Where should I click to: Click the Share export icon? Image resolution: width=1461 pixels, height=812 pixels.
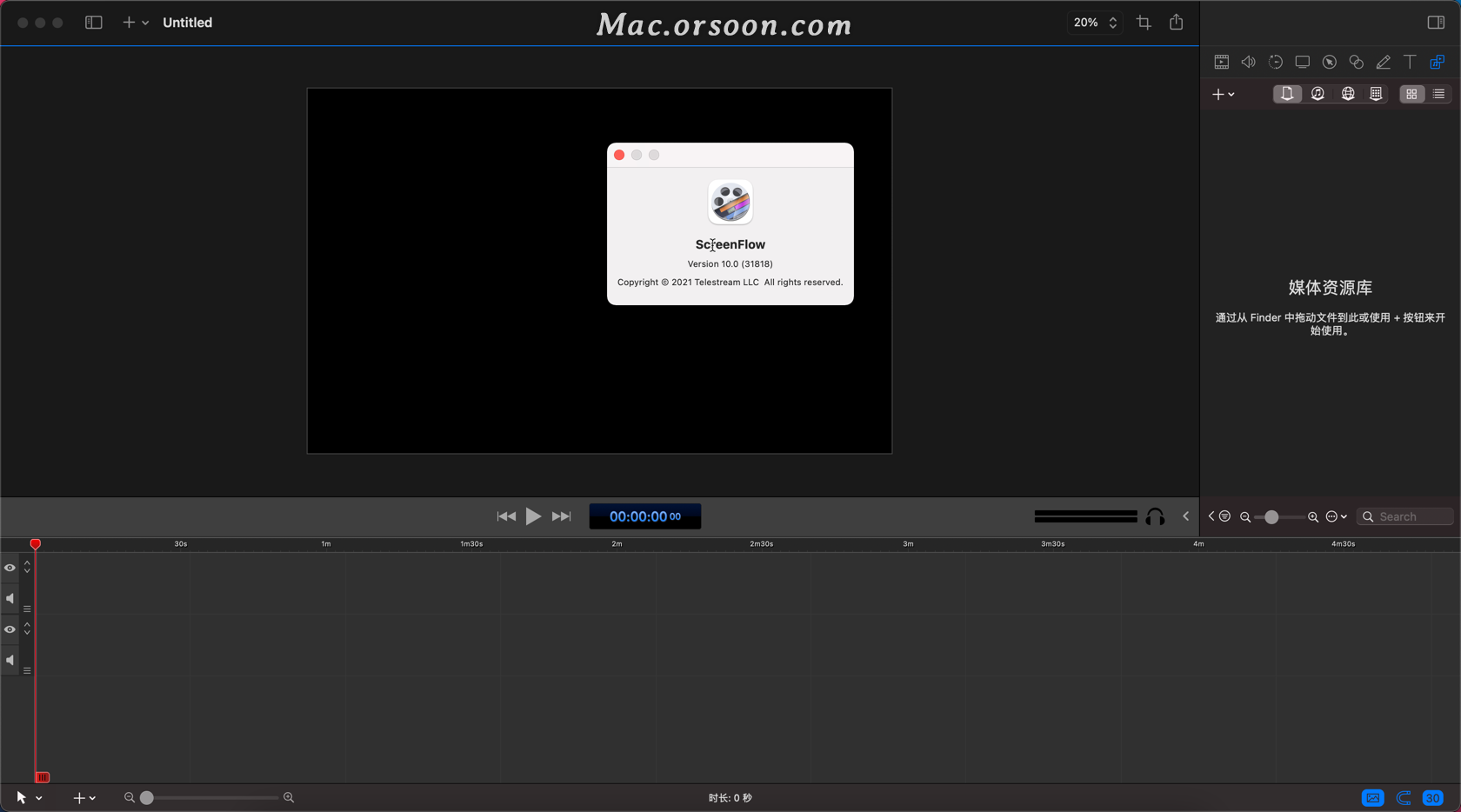pos(1177,22)
